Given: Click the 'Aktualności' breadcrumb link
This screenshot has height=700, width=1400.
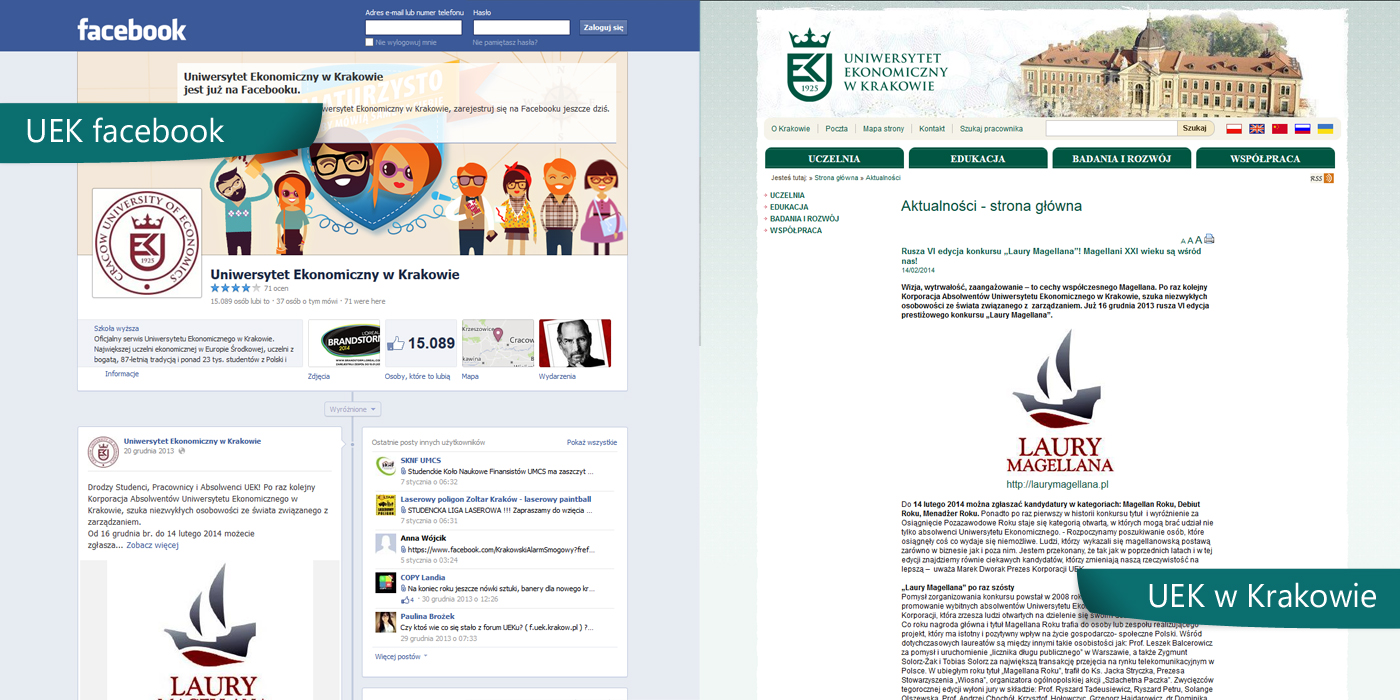Looking at the screenshot, I should [883, 177].
